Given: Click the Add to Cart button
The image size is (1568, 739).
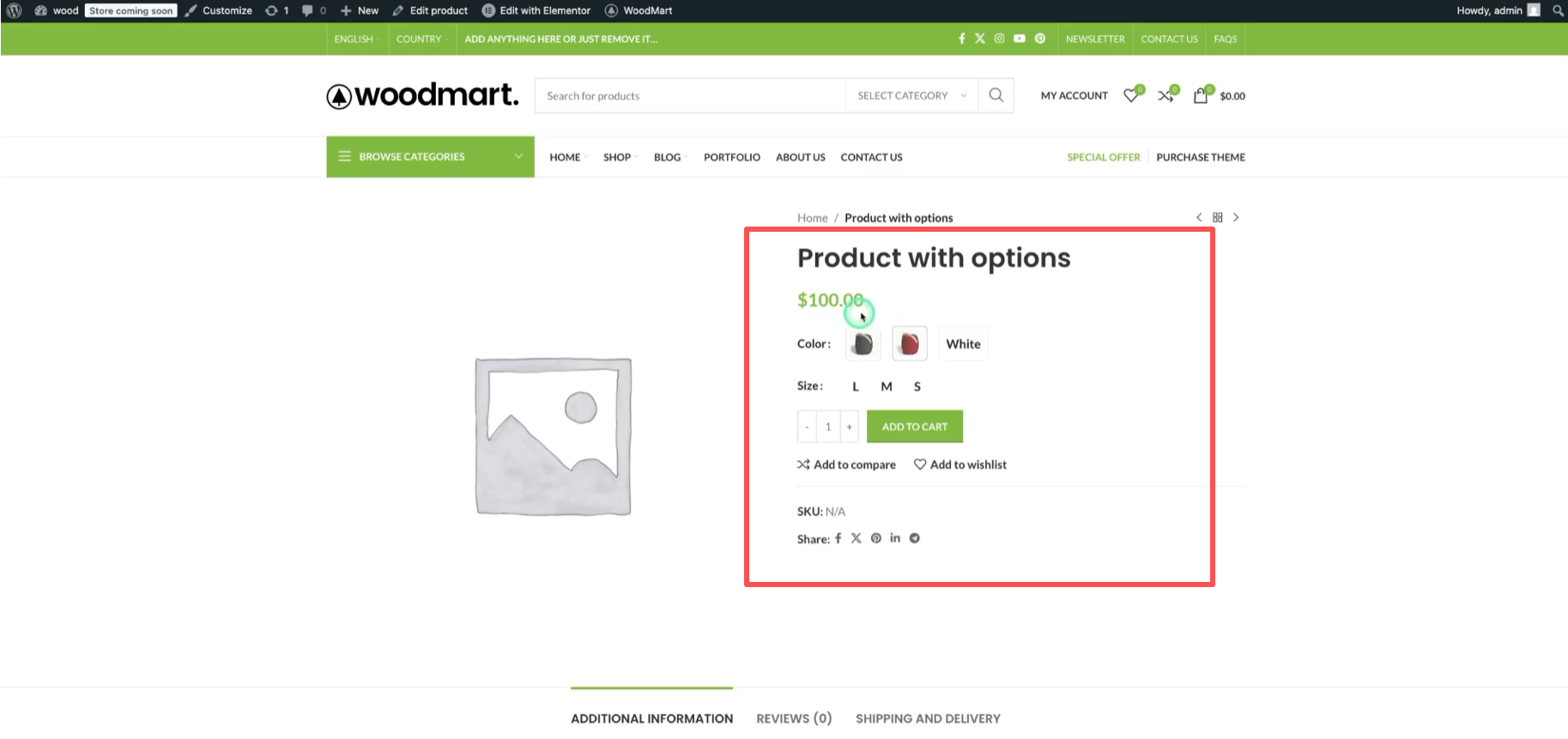Looking at the screenshot, I should (x=914, y=427).
